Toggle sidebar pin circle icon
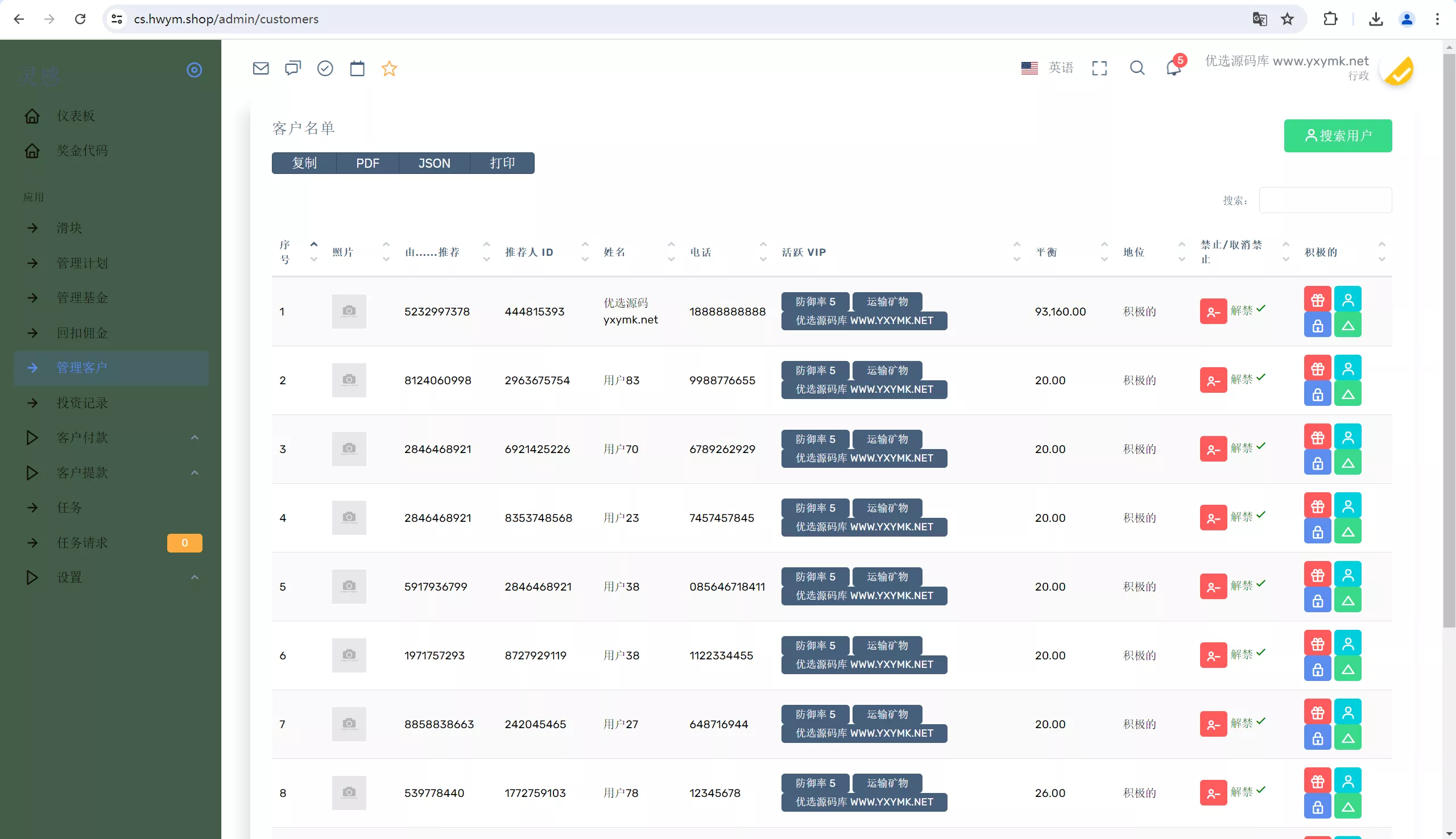 195,70
